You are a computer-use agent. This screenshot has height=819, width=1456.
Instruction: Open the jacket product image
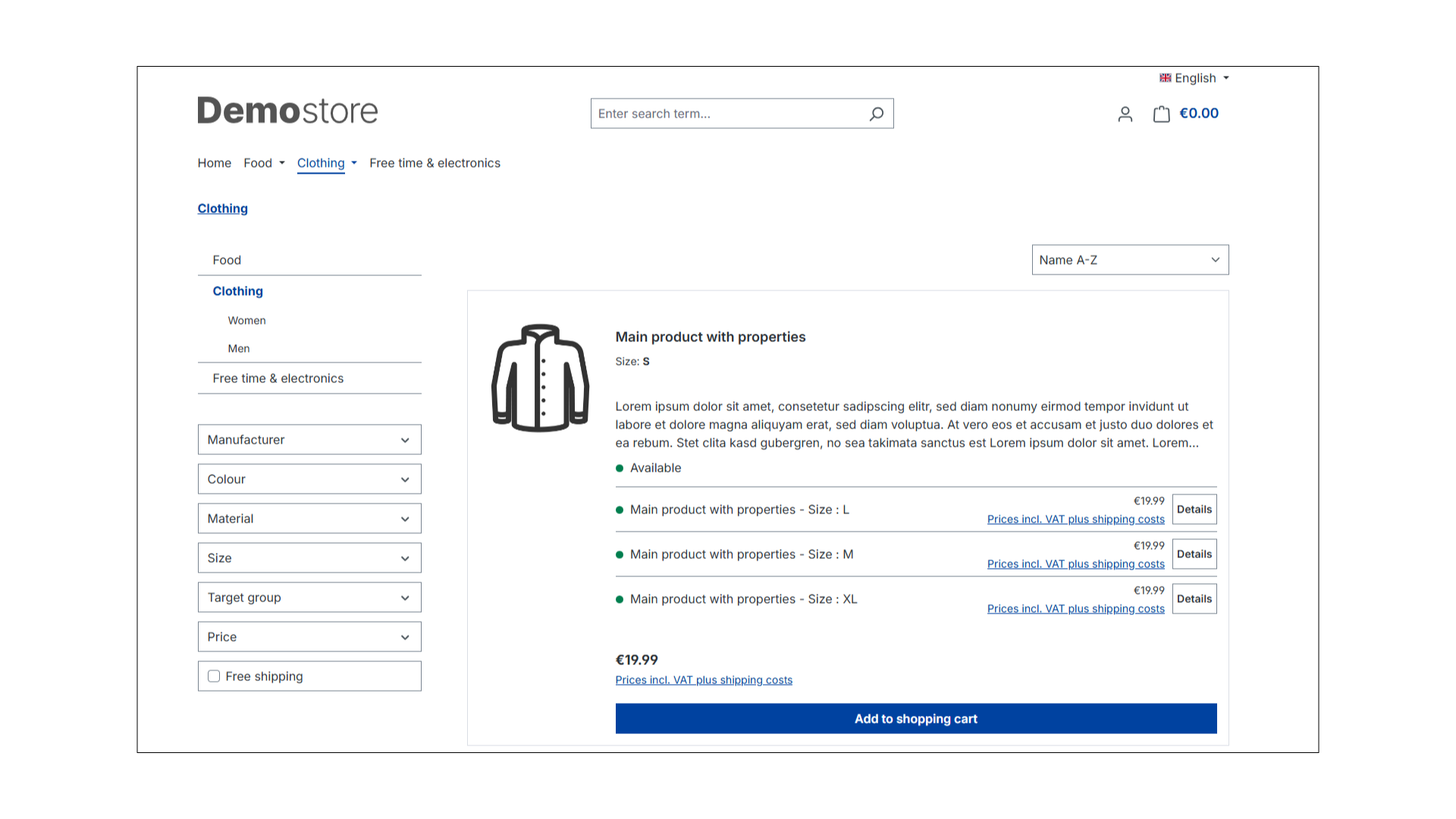[x=541, y=378]
